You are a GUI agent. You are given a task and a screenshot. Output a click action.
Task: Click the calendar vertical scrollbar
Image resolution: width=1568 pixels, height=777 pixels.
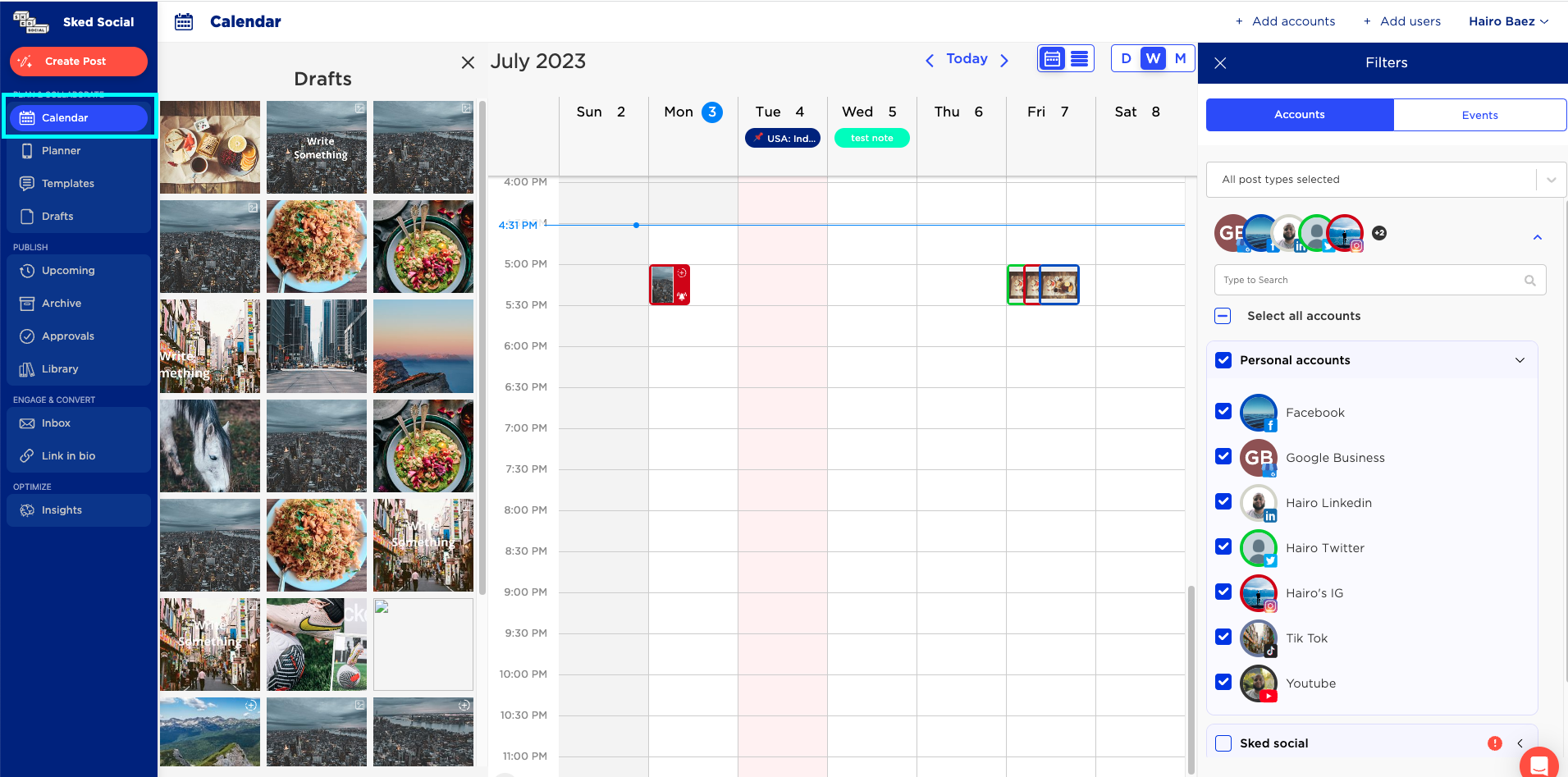click(1191, 679)
